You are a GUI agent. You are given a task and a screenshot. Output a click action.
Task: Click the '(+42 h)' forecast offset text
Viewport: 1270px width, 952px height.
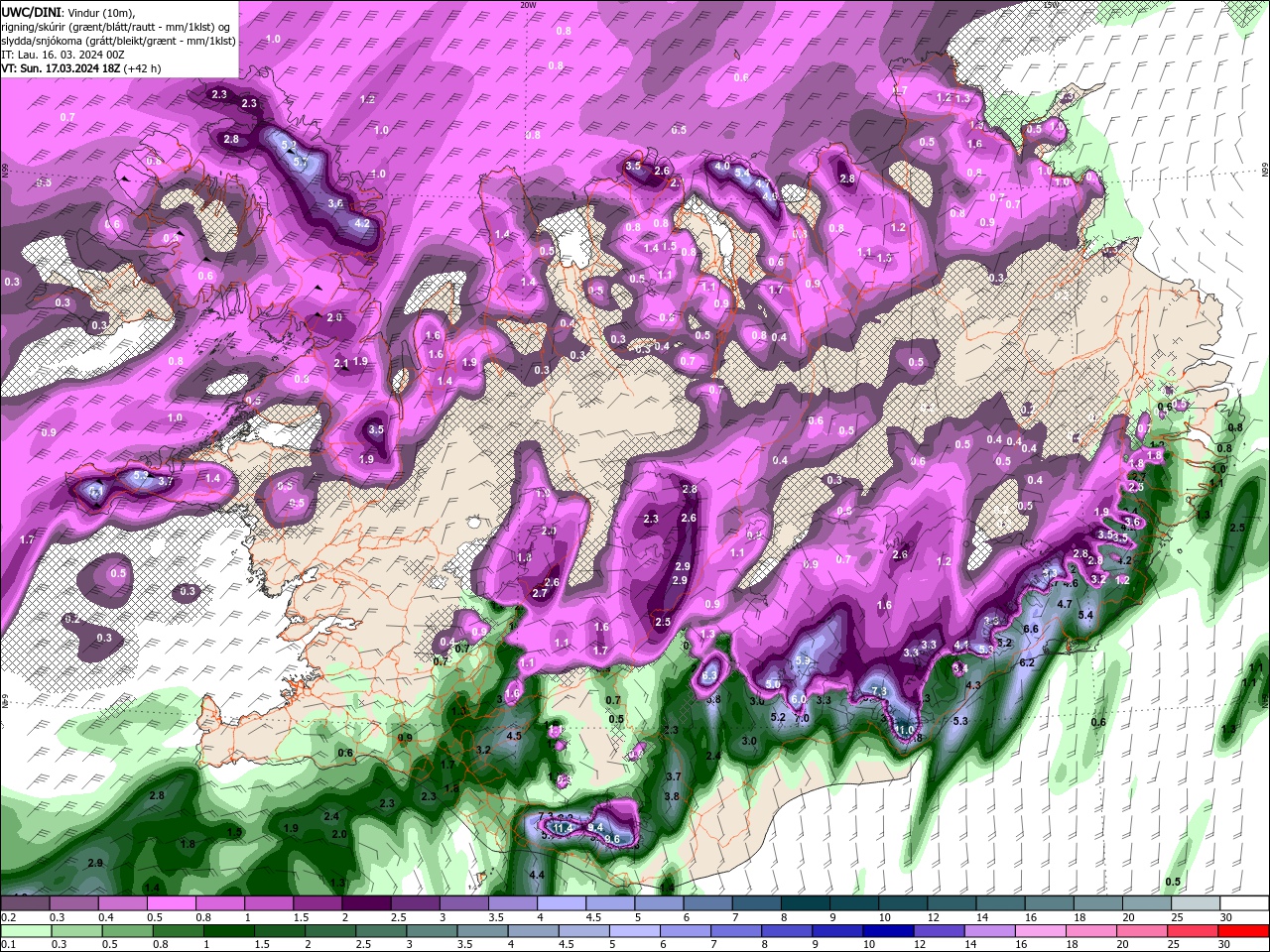pyautogui.click(x=143, y=68)
